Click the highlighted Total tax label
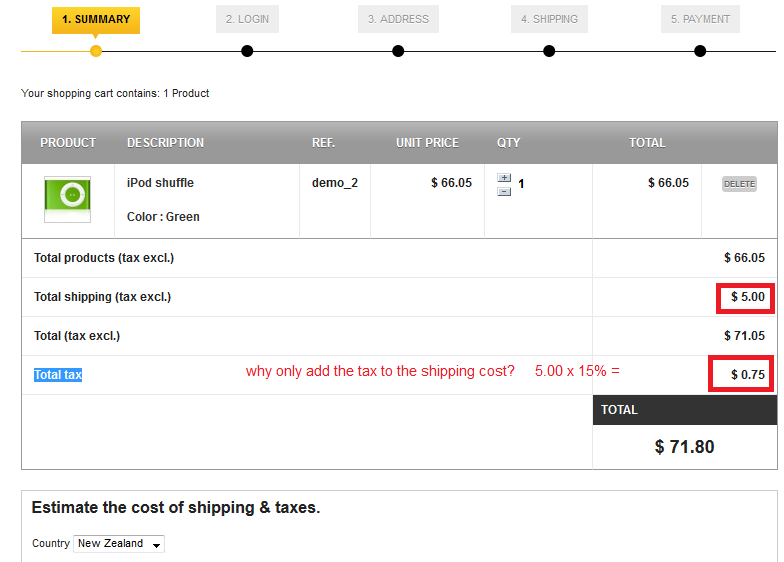Image resolution: width=784 pixels, height=562 pixels. tap(58, 375)
